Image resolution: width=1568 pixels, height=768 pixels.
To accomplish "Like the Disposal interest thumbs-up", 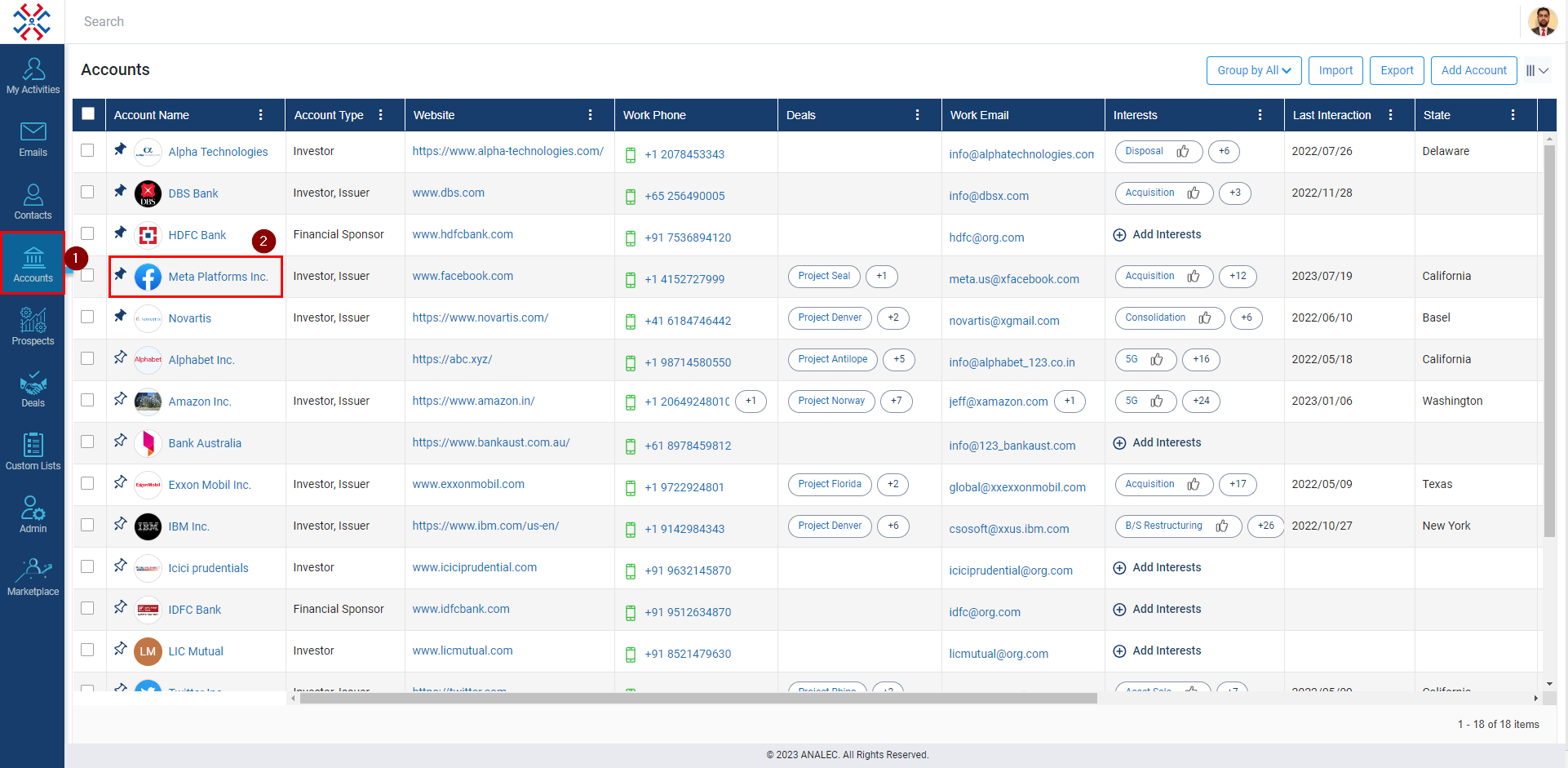I will 1183,151.
